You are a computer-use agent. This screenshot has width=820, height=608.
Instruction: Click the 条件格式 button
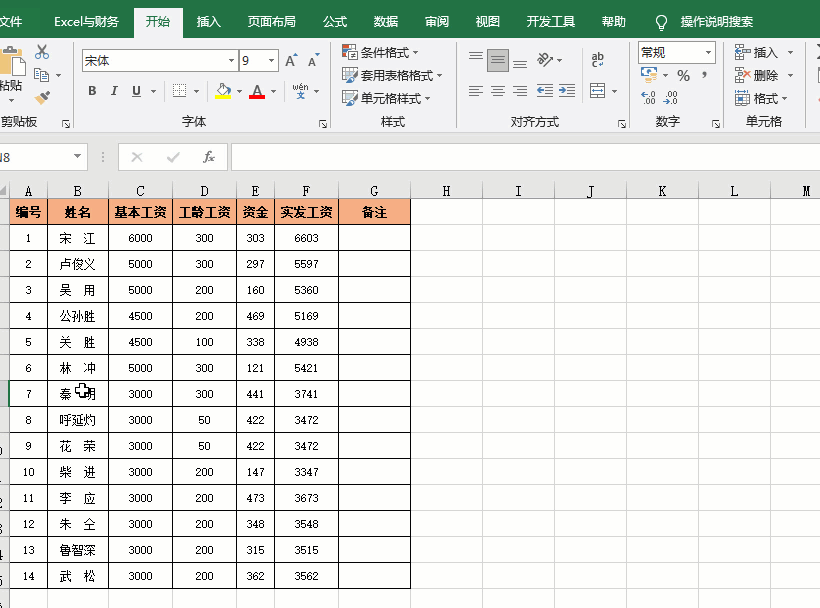(x=381, y=52)
